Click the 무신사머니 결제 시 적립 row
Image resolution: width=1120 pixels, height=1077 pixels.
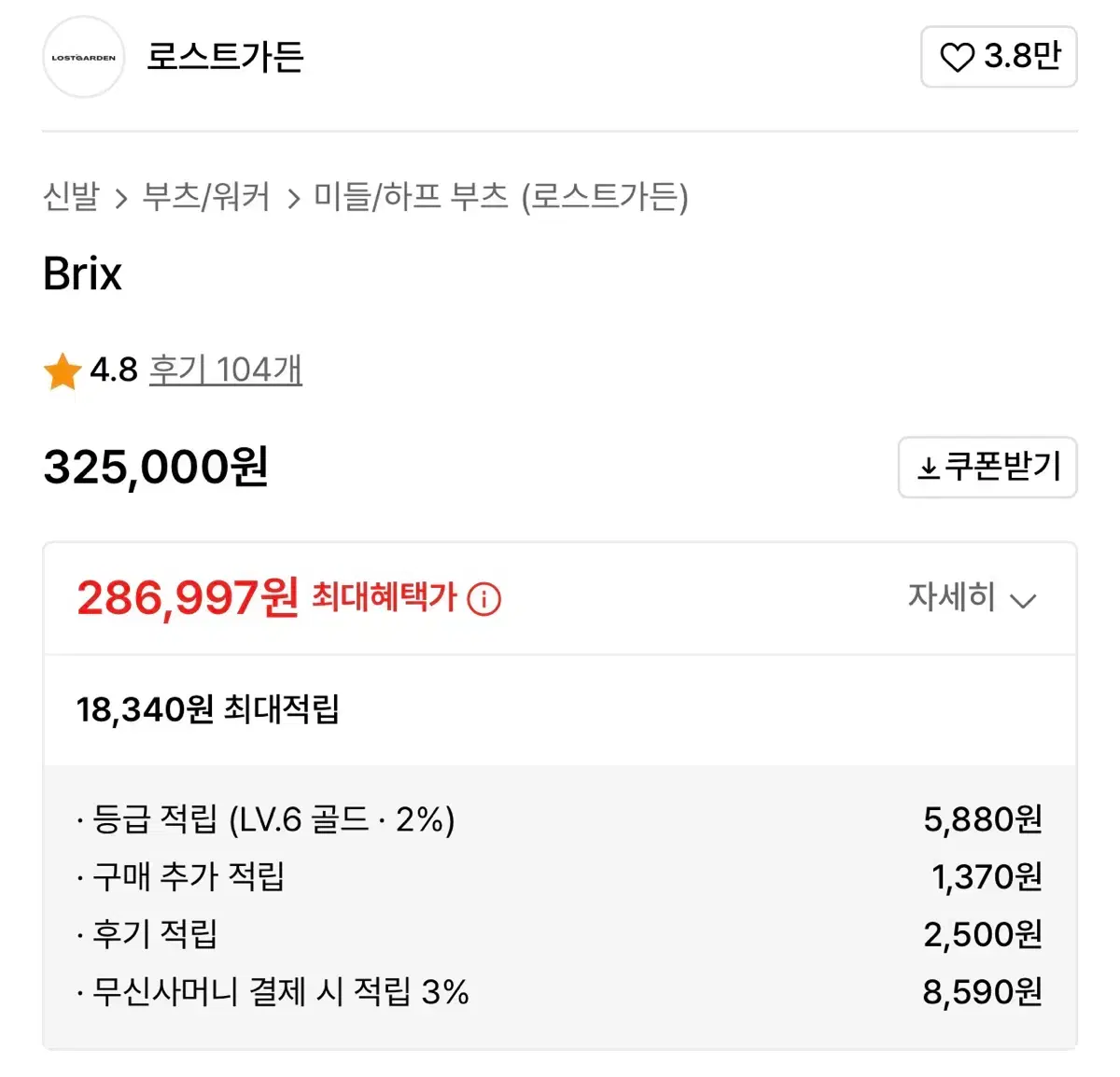pyautogui.click(x=280, y=991)
